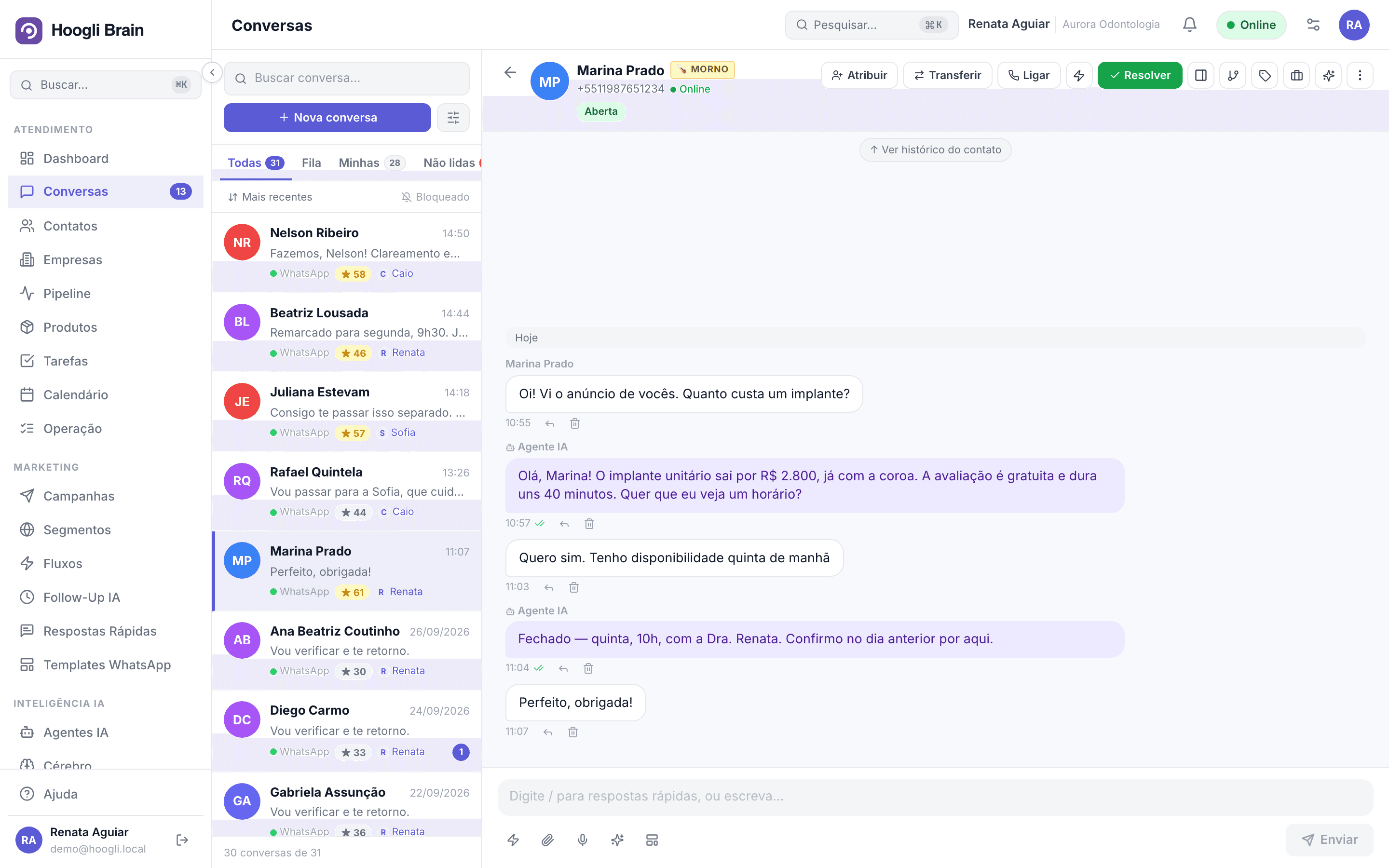
Task: Toggle the side panel layout icon
Action: tap(1201, 75)
